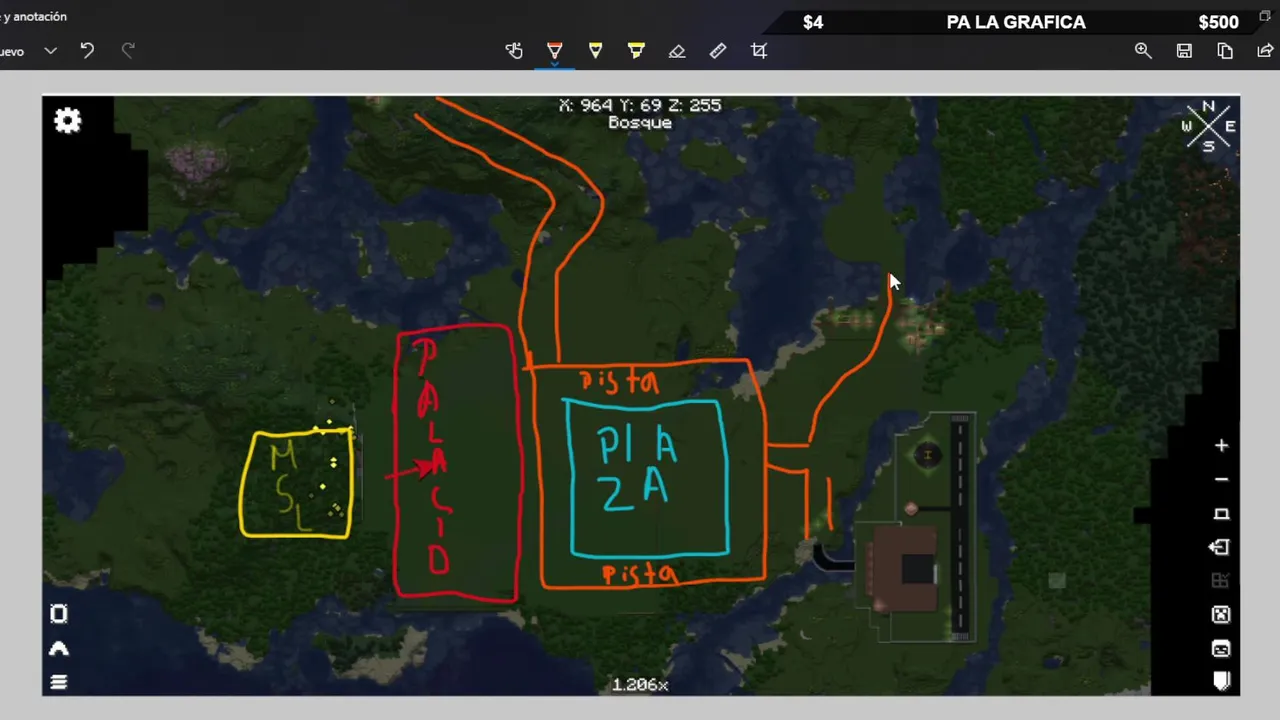Viewport: 1280px width, 720px height.
Task: Click the upward caret icon at bottom-left
Action: 59,648
